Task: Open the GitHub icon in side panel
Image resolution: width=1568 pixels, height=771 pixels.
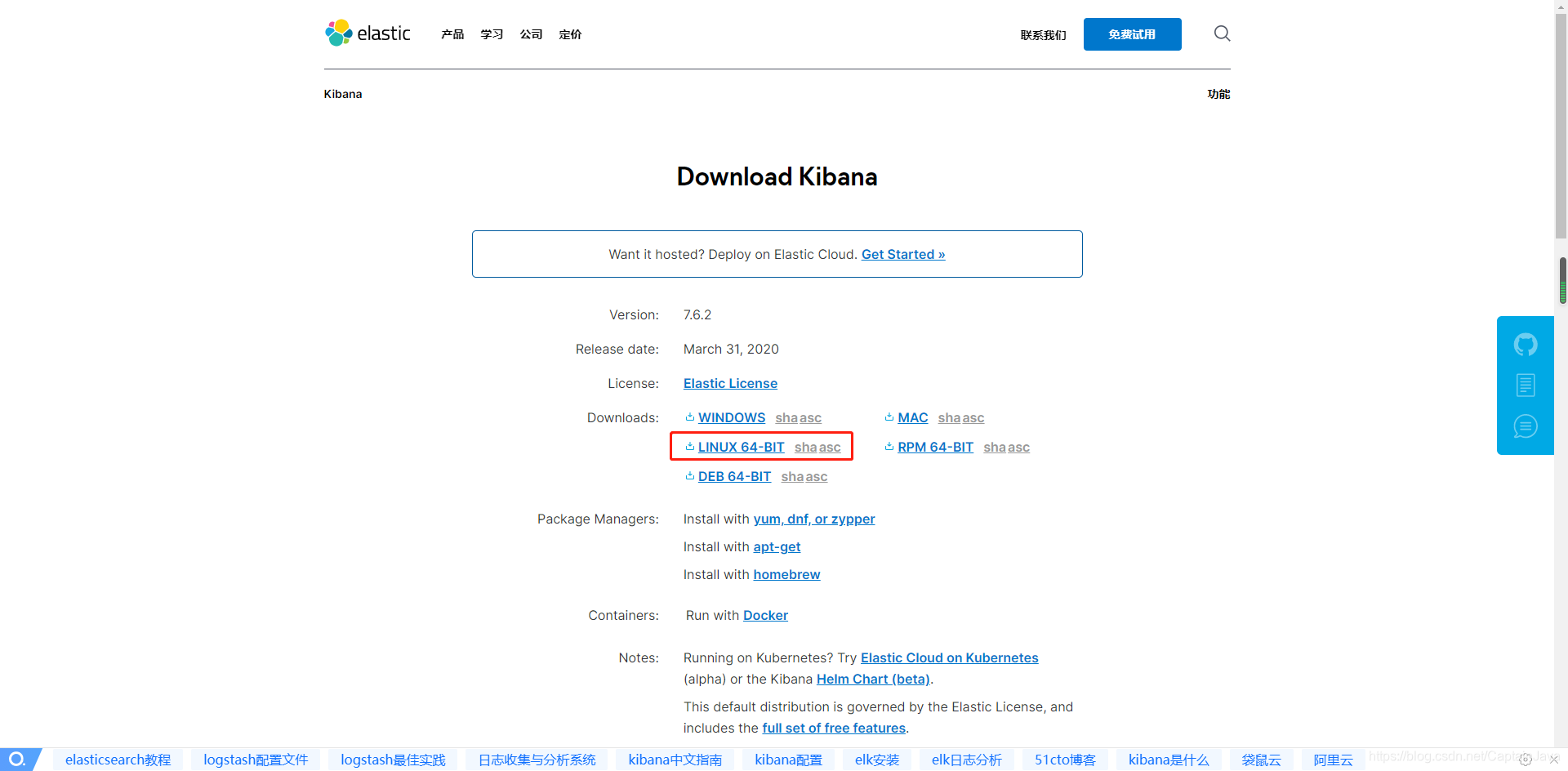Action: (1525, 344)
